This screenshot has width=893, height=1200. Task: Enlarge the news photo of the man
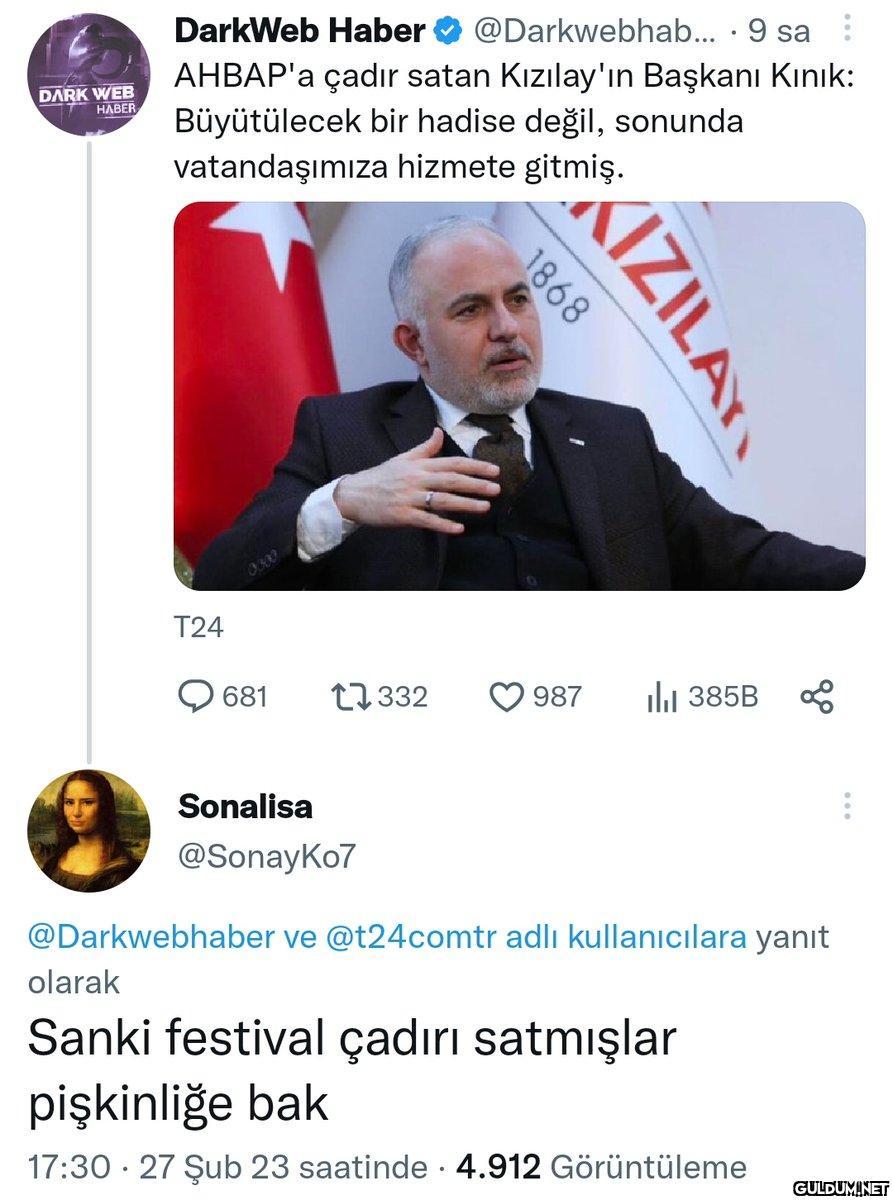519,396
